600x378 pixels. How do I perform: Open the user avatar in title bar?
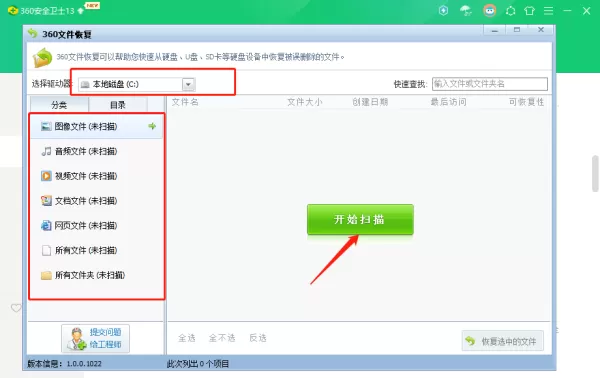click(x=489, y=10)
